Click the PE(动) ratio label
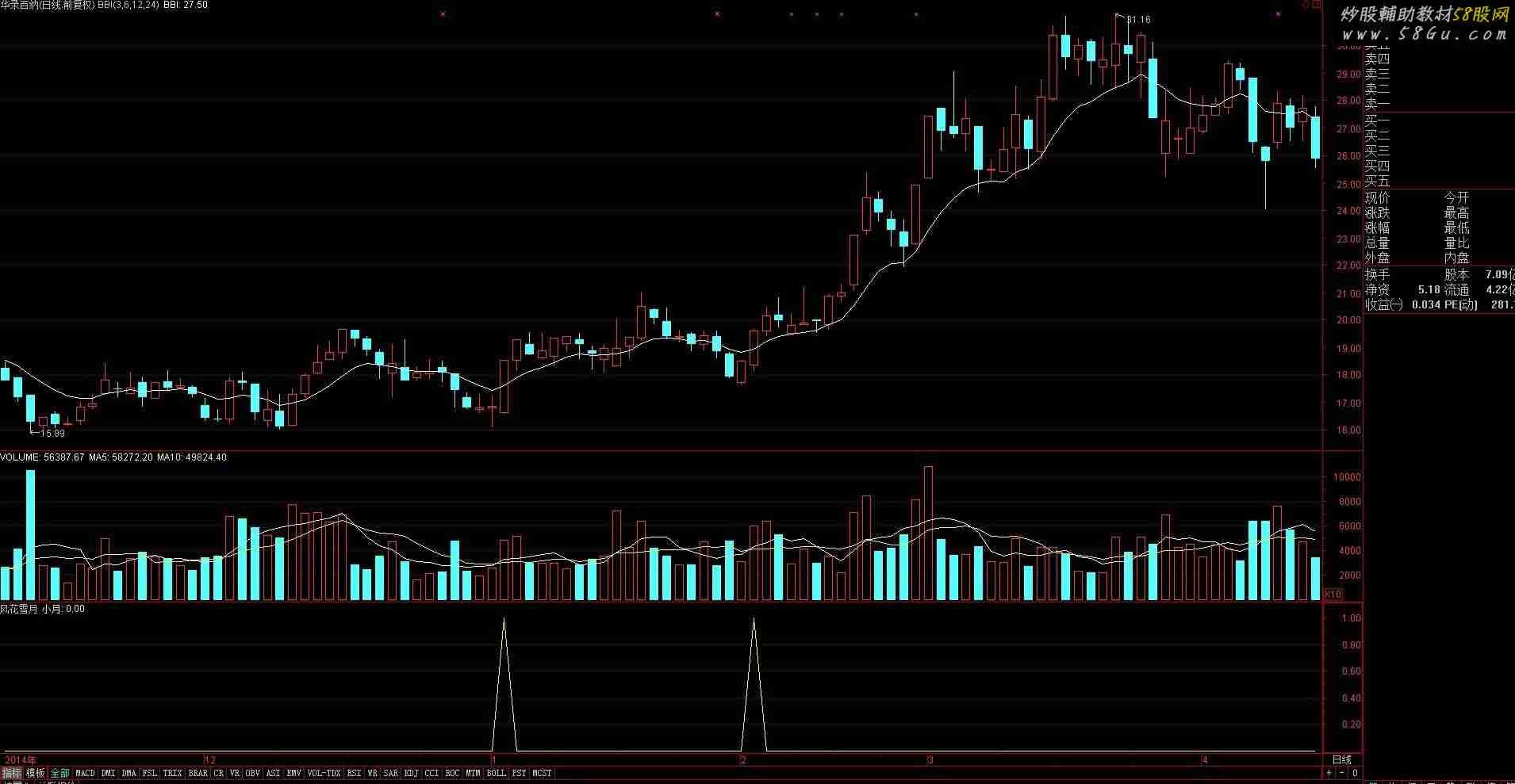Image resolution: width=1515 pixels, height=784 pixels. pyautogui.click(x=1460, y=304)
